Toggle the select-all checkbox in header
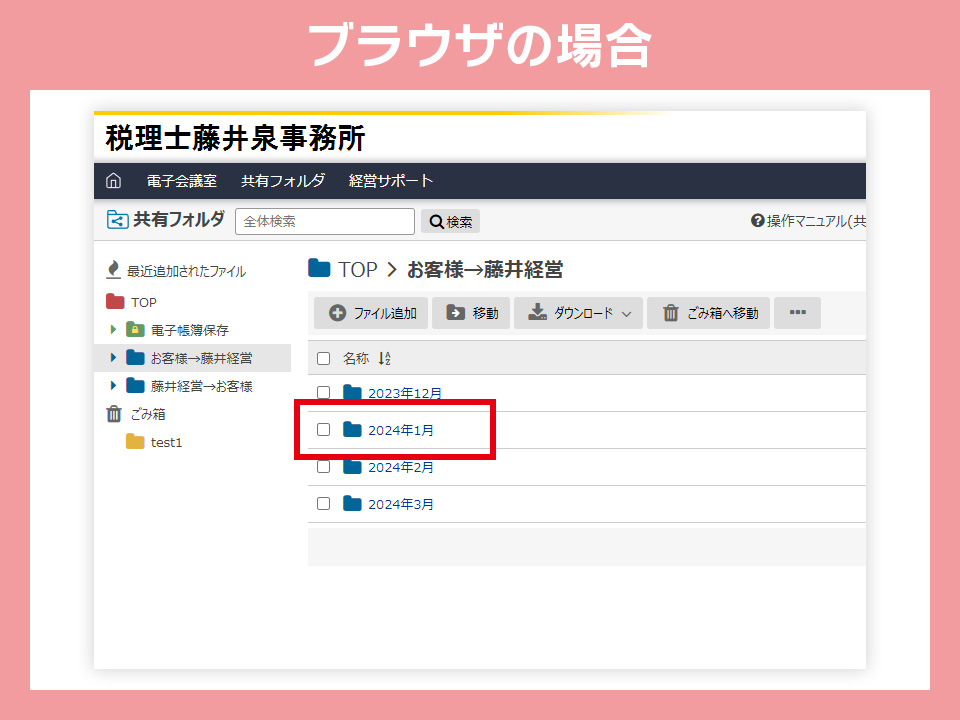 (323, 358)
